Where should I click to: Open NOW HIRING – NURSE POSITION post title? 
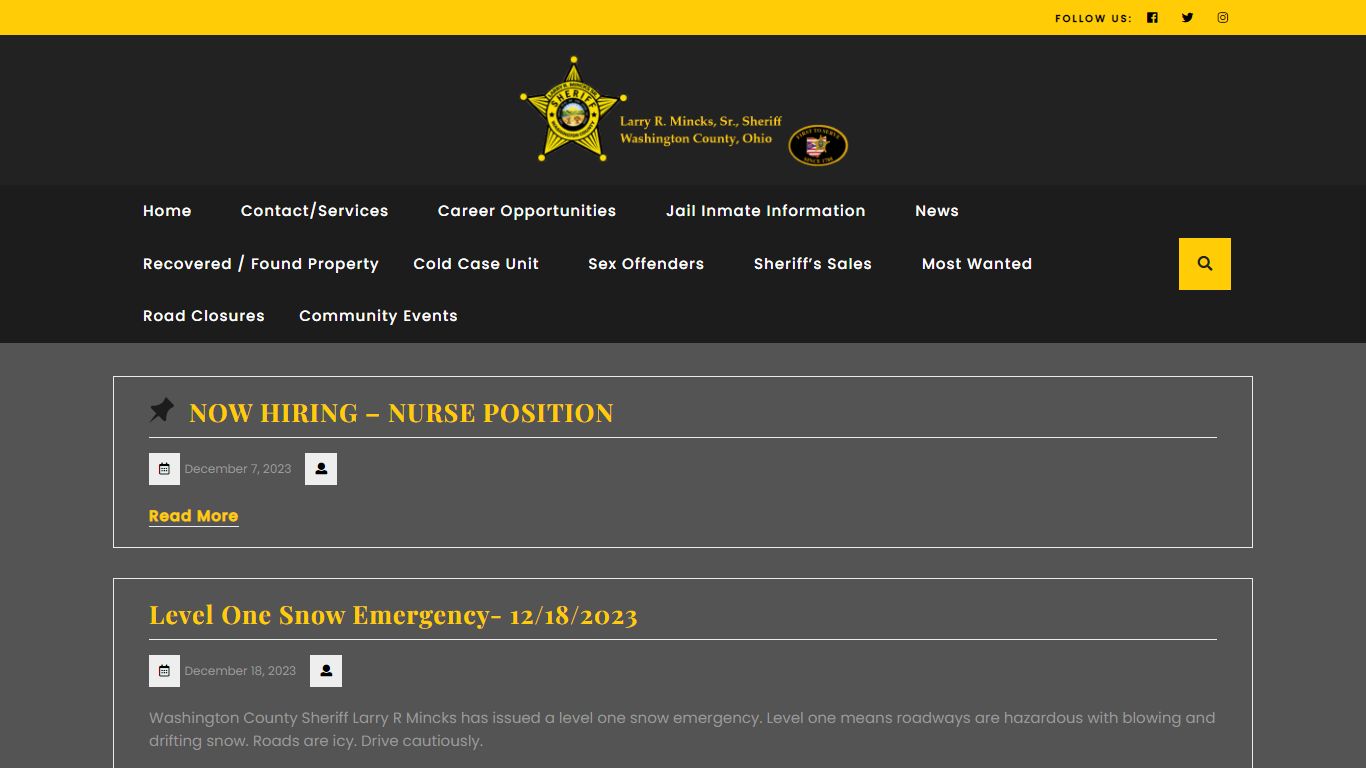coord(401,413)
